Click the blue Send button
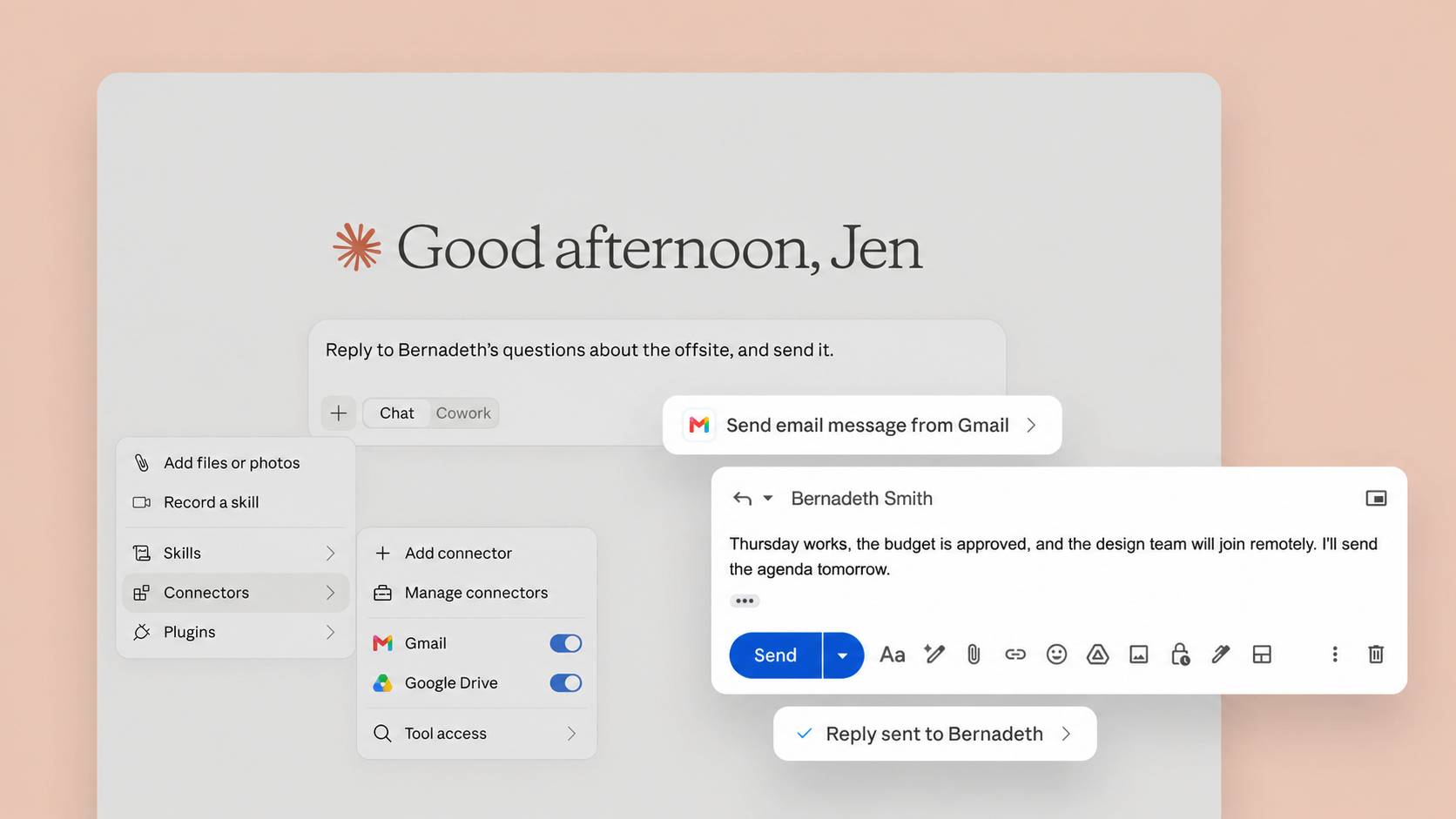Screen dimensions: 1456x819 coord(775,655)
